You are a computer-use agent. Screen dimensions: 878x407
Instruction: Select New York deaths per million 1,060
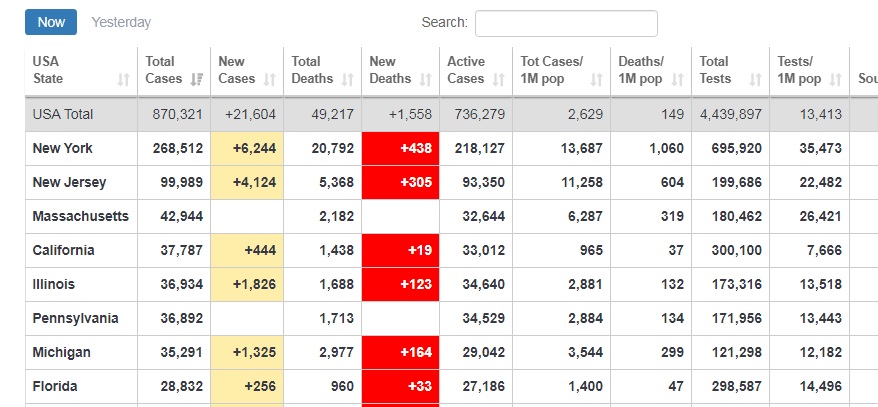pyautogui.click(x=666, y=148)
